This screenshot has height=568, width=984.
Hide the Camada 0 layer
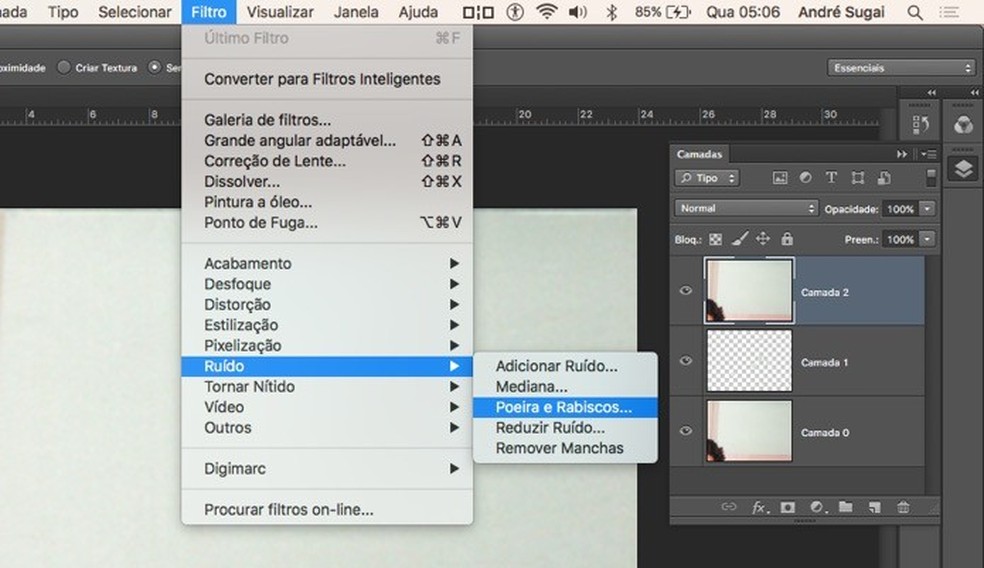click(685, 431)
